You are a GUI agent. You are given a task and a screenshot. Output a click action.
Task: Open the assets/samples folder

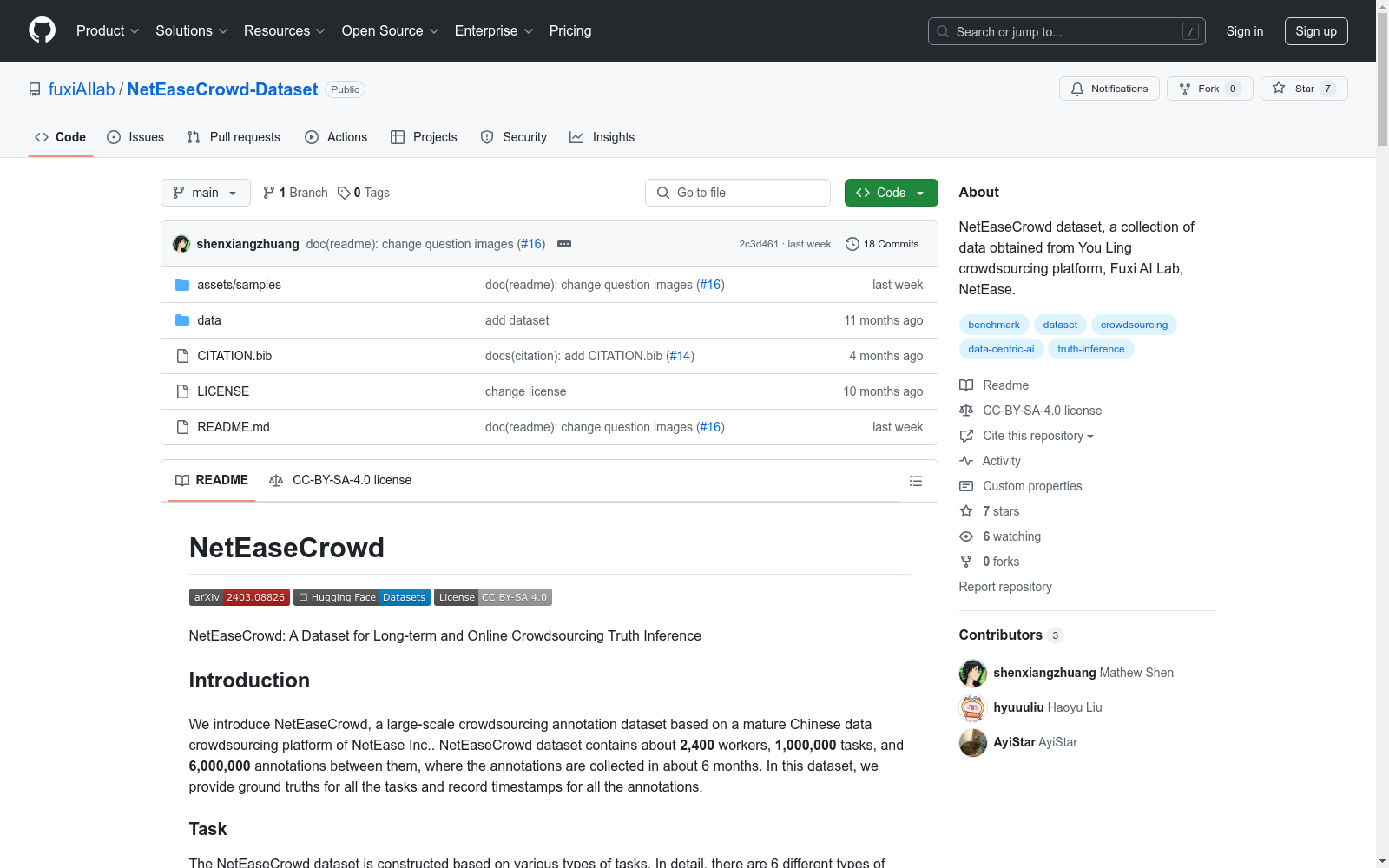click(239, 285)
